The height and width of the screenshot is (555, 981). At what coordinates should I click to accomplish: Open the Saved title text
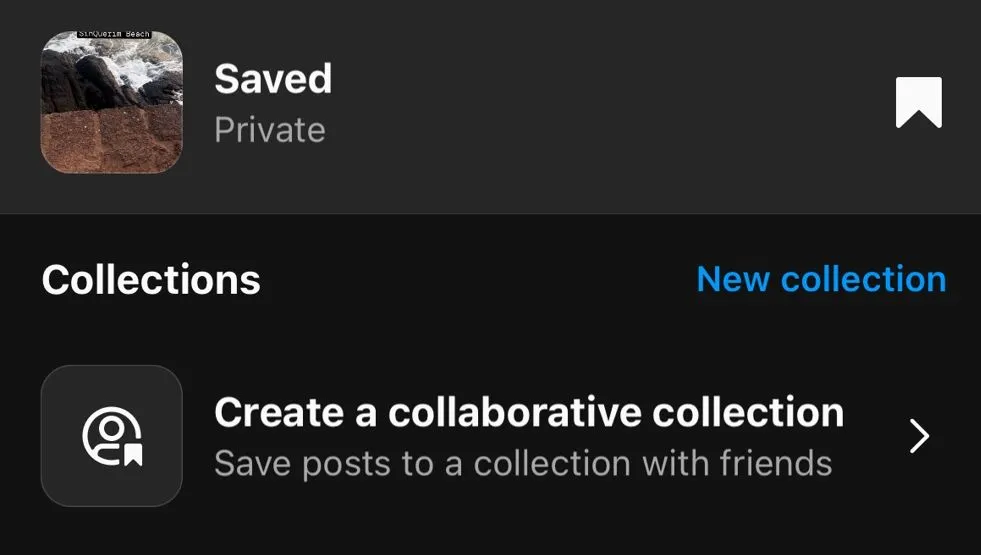point(273,79)
